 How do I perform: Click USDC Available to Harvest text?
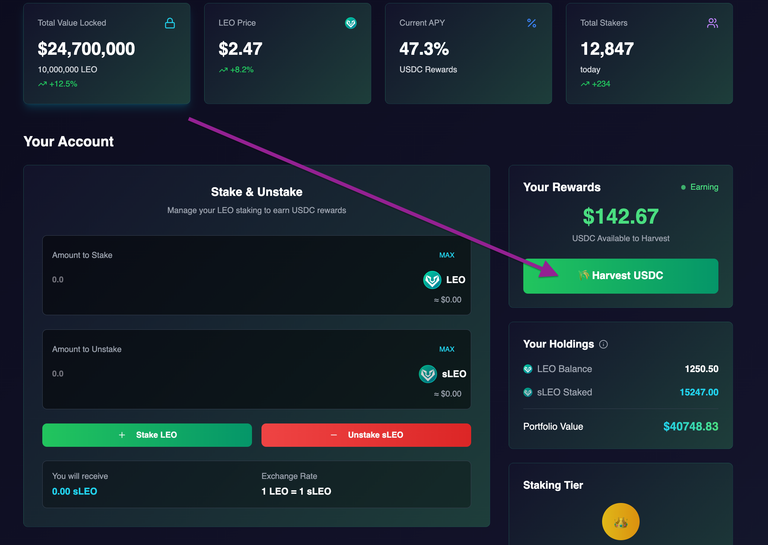point(621,238)
